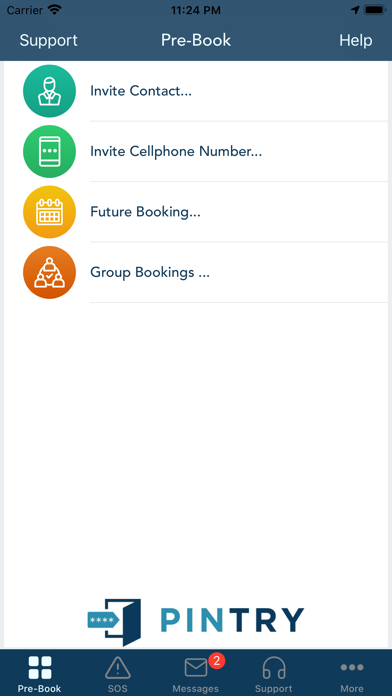
Task: Open the More three-dots tab
Action: 352,667
